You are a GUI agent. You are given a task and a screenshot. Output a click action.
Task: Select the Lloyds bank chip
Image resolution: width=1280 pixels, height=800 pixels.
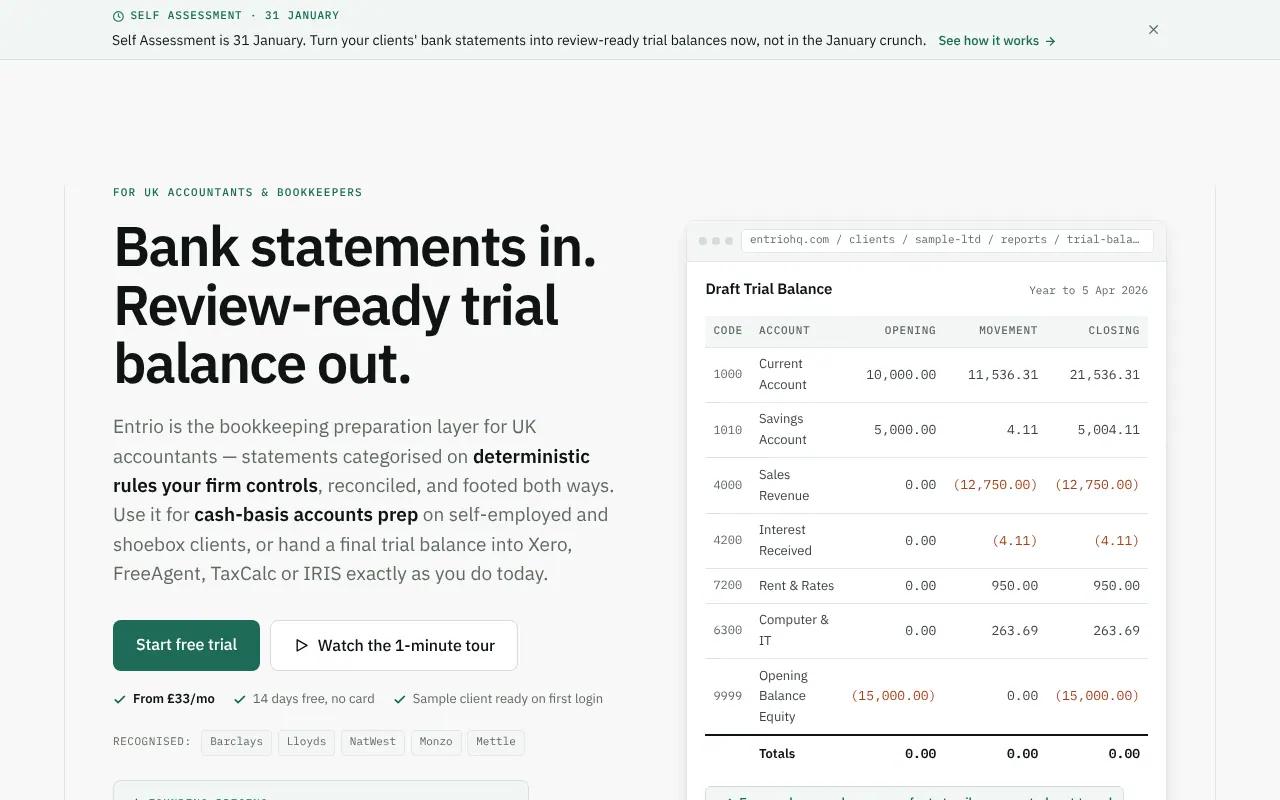306,742
